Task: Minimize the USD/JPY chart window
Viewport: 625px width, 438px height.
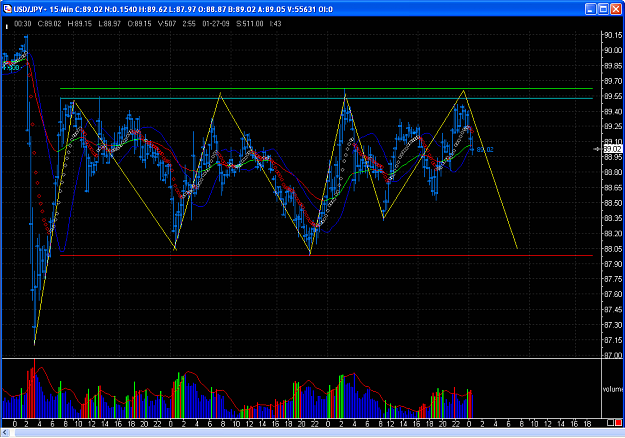Action: coord(591,9)
